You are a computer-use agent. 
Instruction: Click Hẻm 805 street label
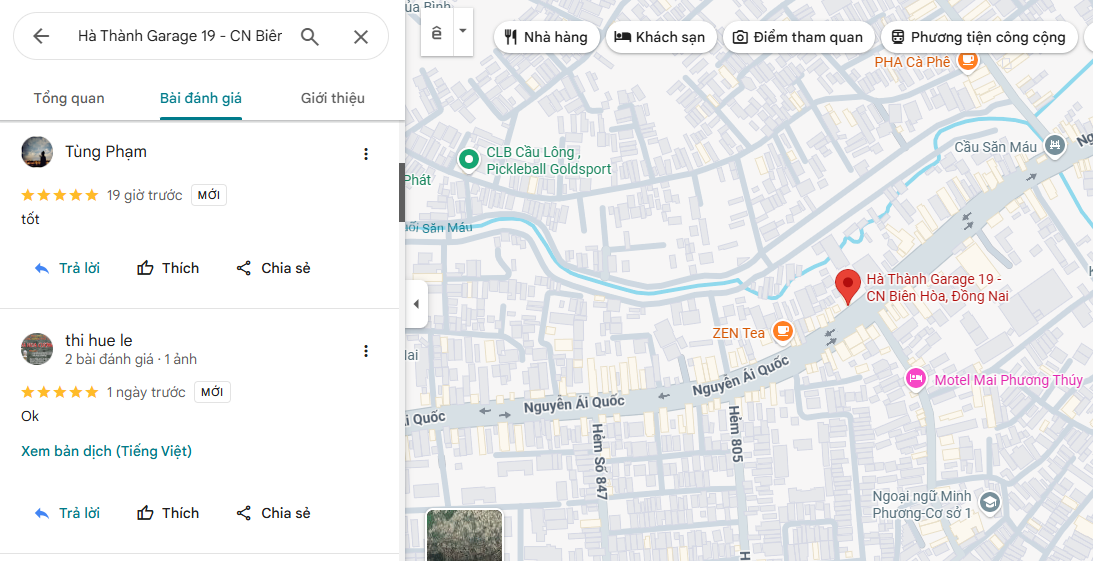tap(737, 434)
